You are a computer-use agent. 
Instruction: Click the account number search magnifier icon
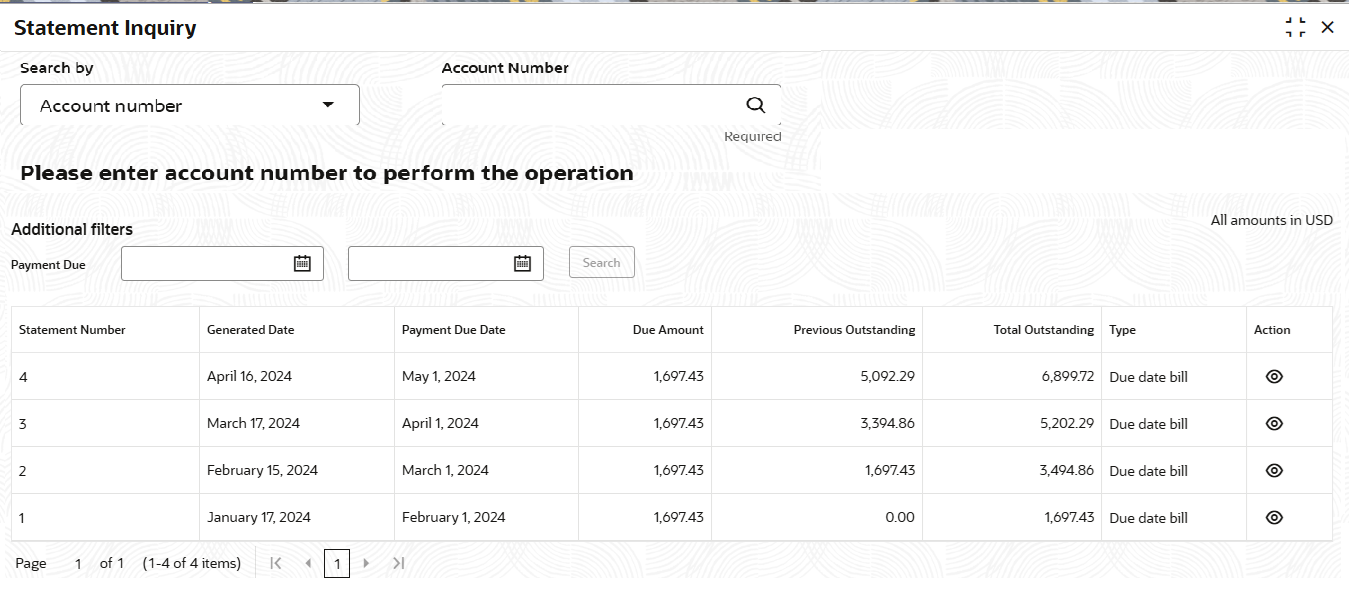756,105
